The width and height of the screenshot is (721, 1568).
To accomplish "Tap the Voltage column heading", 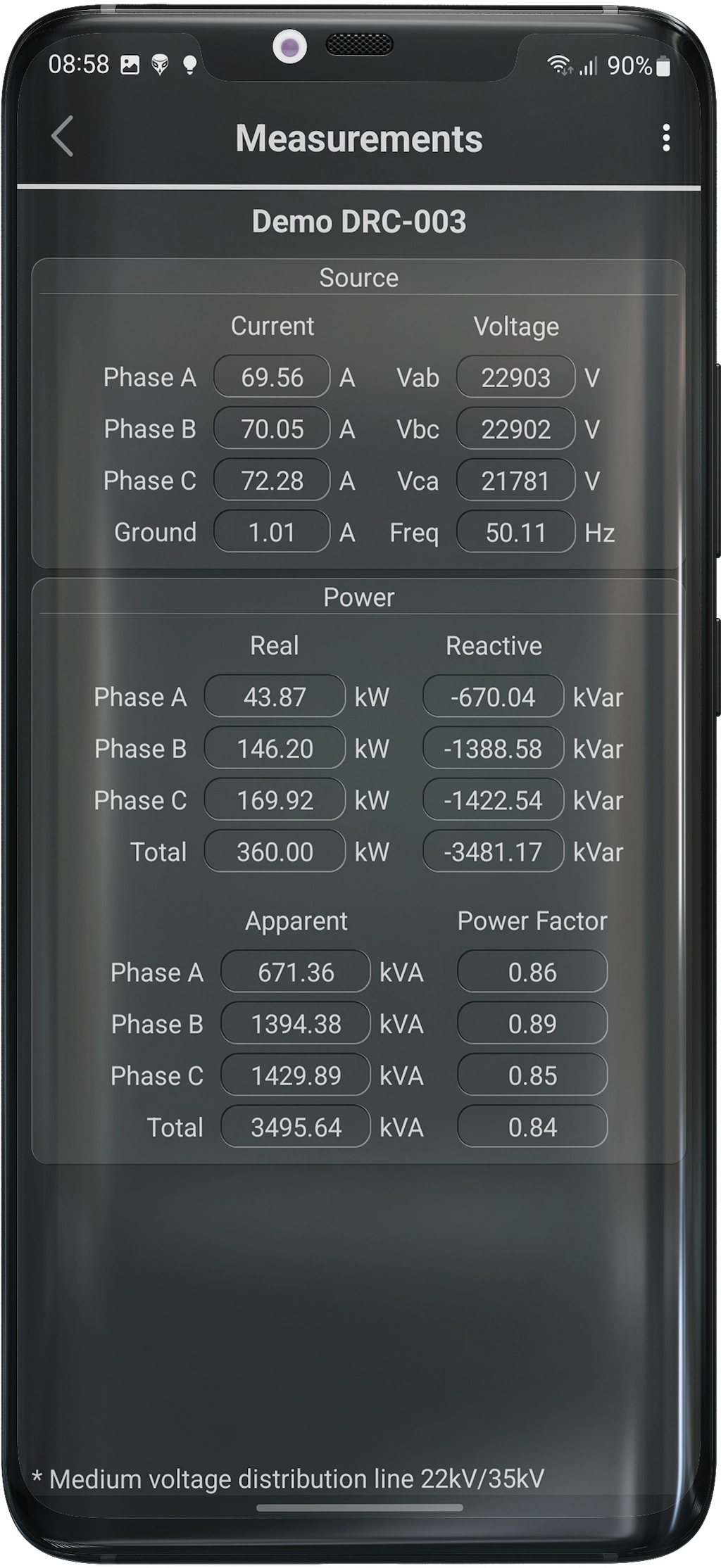I will coord(516,327).
